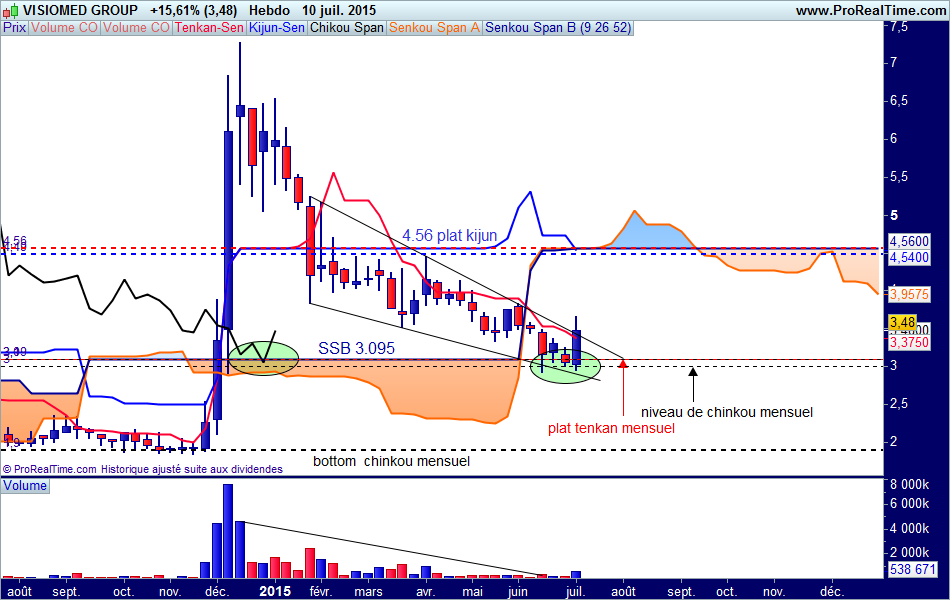Click the Kijun-Sen indicator label
The image size is (950, 600).
coord(277,28)
